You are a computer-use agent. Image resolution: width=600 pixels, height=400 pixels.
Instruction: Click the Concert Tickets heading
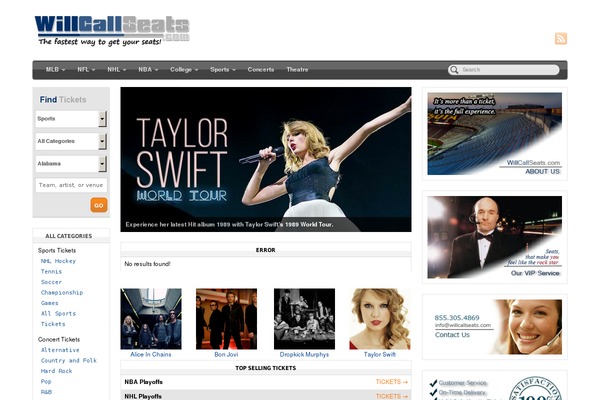tap(59, 340)
